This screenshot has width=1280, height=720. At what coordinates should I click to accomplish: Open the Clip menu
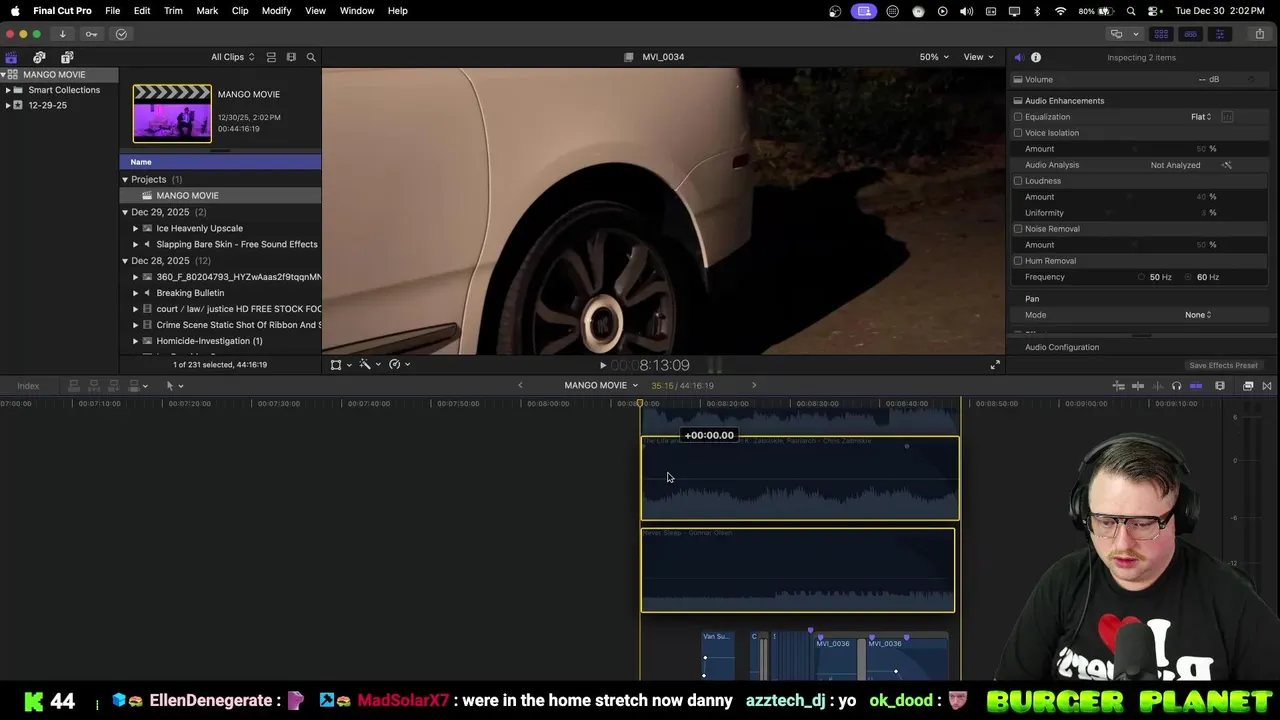click(240, 11)
